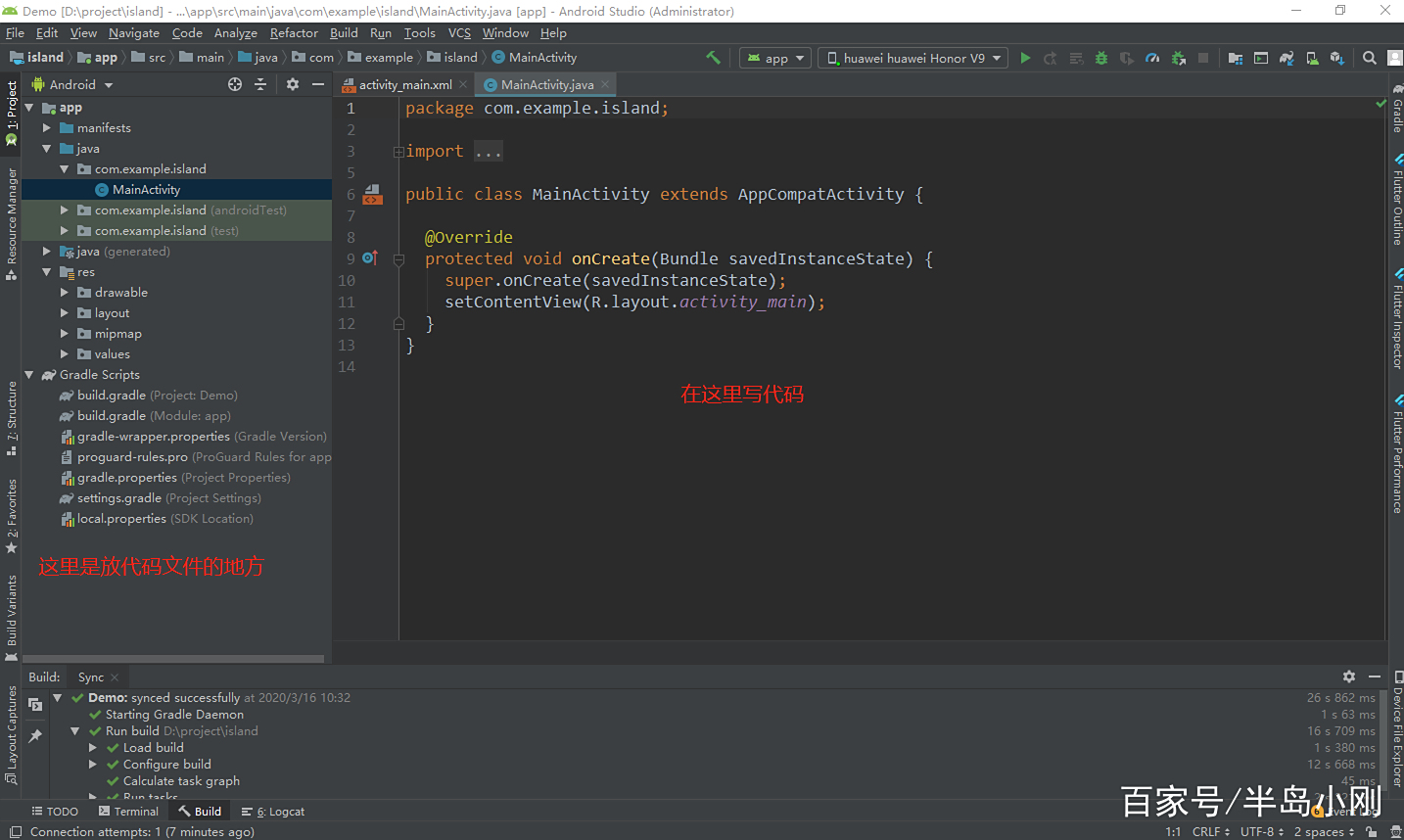Toggle the 7: Structure side panel
The image size is (1404, 840).
(12, 418)
